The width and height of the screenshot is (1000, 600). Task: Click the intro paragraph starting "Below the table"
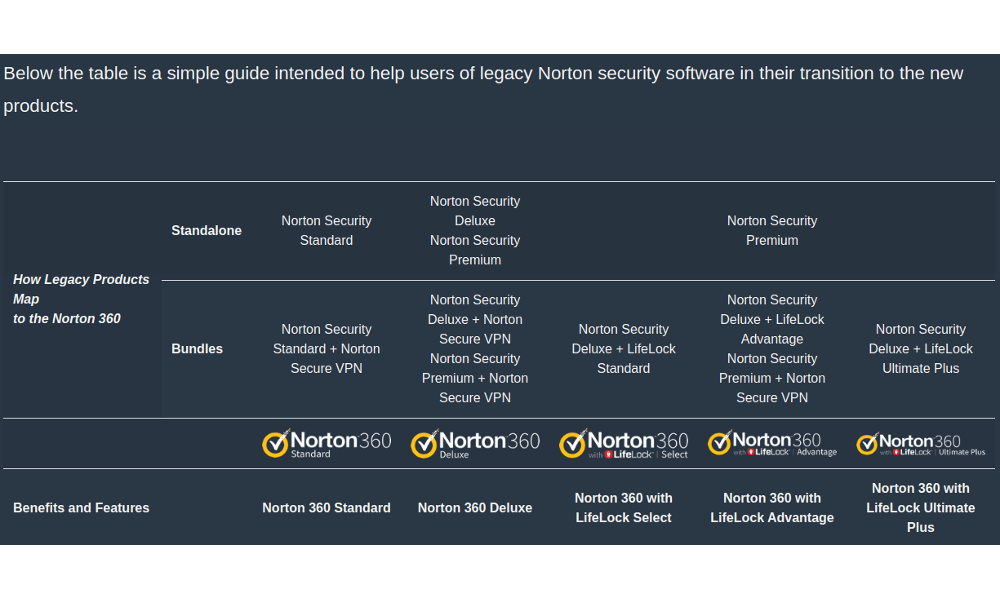[x=483, y=89]
